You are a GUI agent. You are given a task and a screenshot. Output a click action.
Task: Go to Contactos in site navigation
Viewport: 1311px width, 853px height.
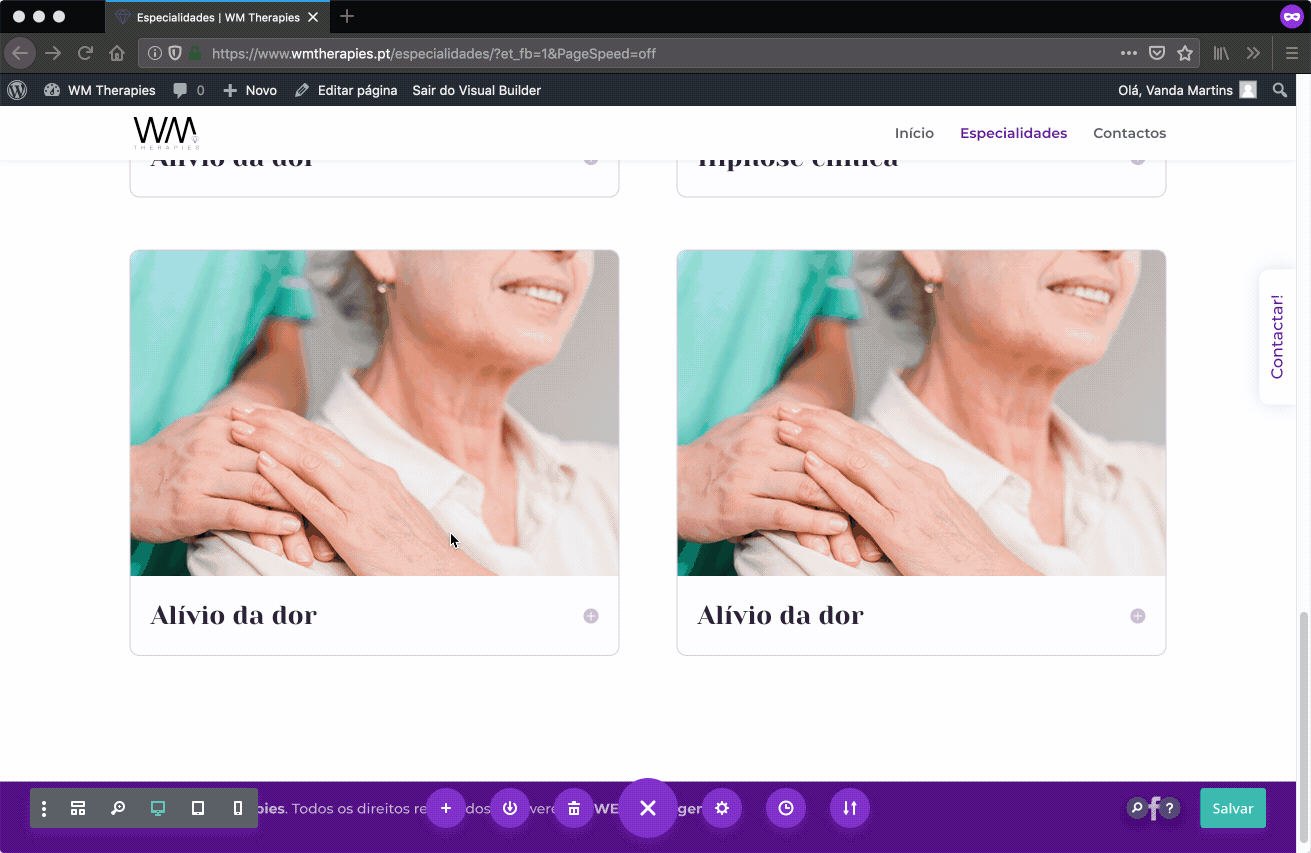pos(1129,133)
